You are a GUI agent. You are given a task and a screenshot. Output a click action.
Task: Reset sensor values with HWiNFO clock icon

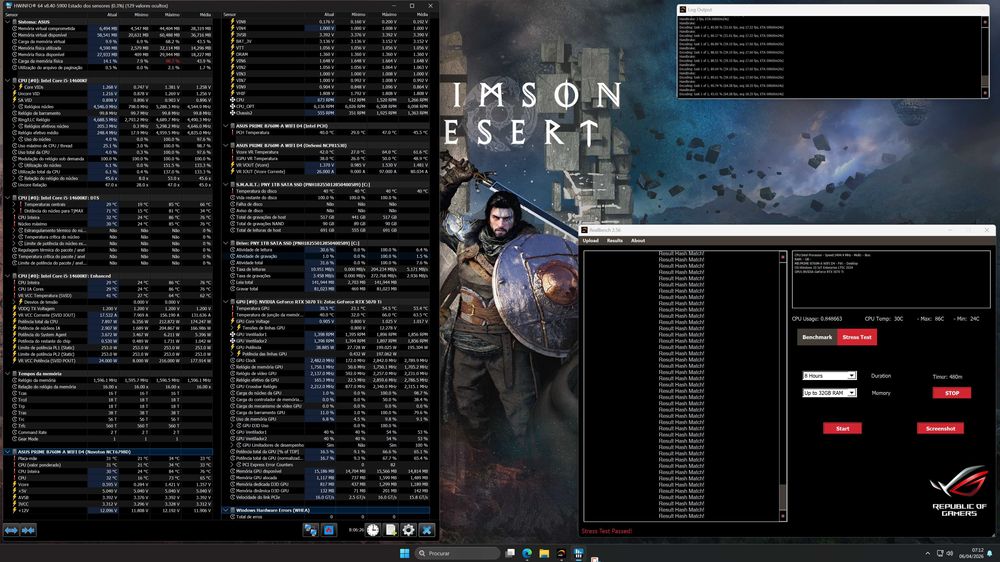click(372, 530)
